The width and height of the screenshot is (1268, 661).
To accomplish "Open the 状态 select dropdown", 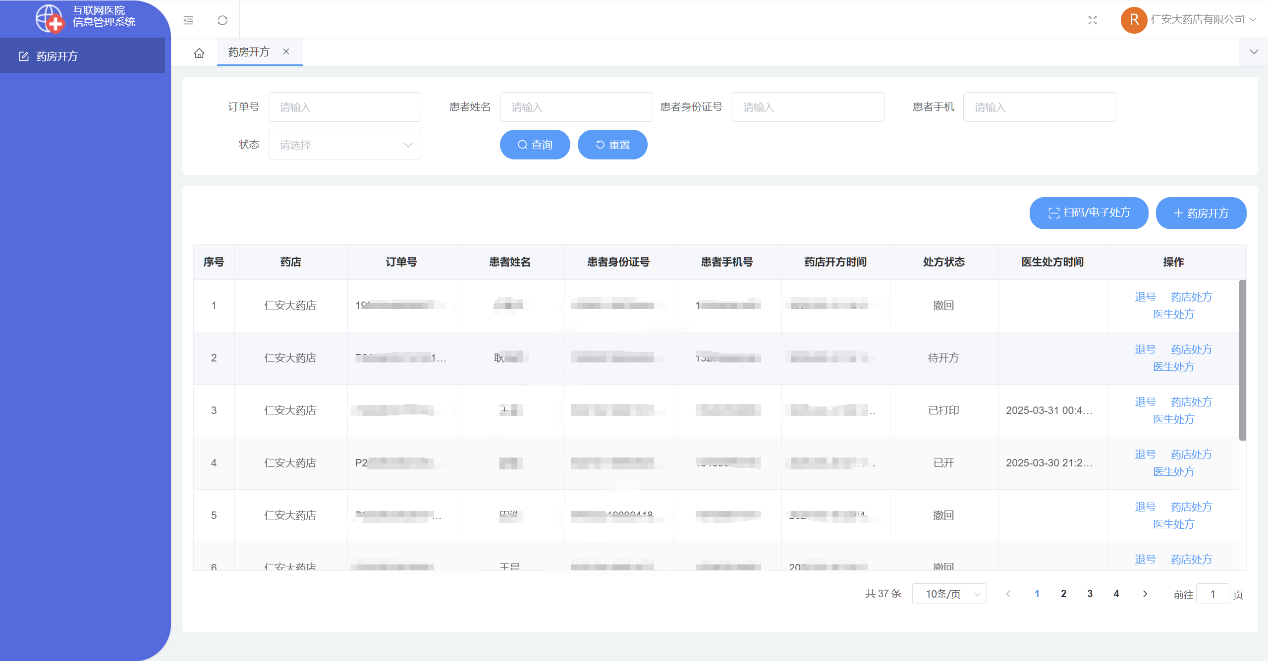I will (x=344, y=145).
